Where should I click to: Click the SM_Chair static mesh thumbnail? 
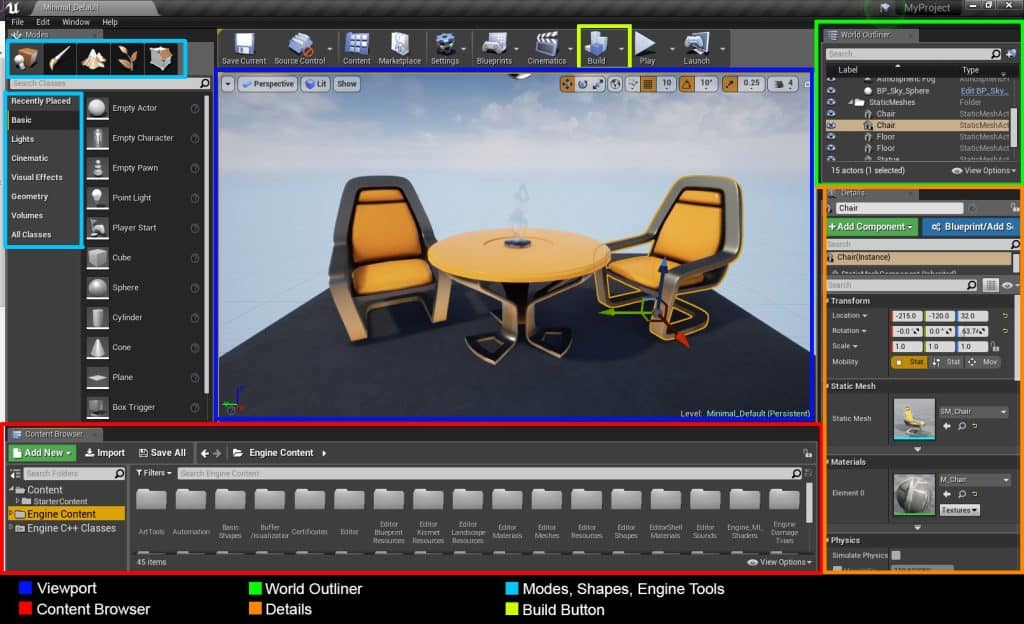click(x=914, y=419)
